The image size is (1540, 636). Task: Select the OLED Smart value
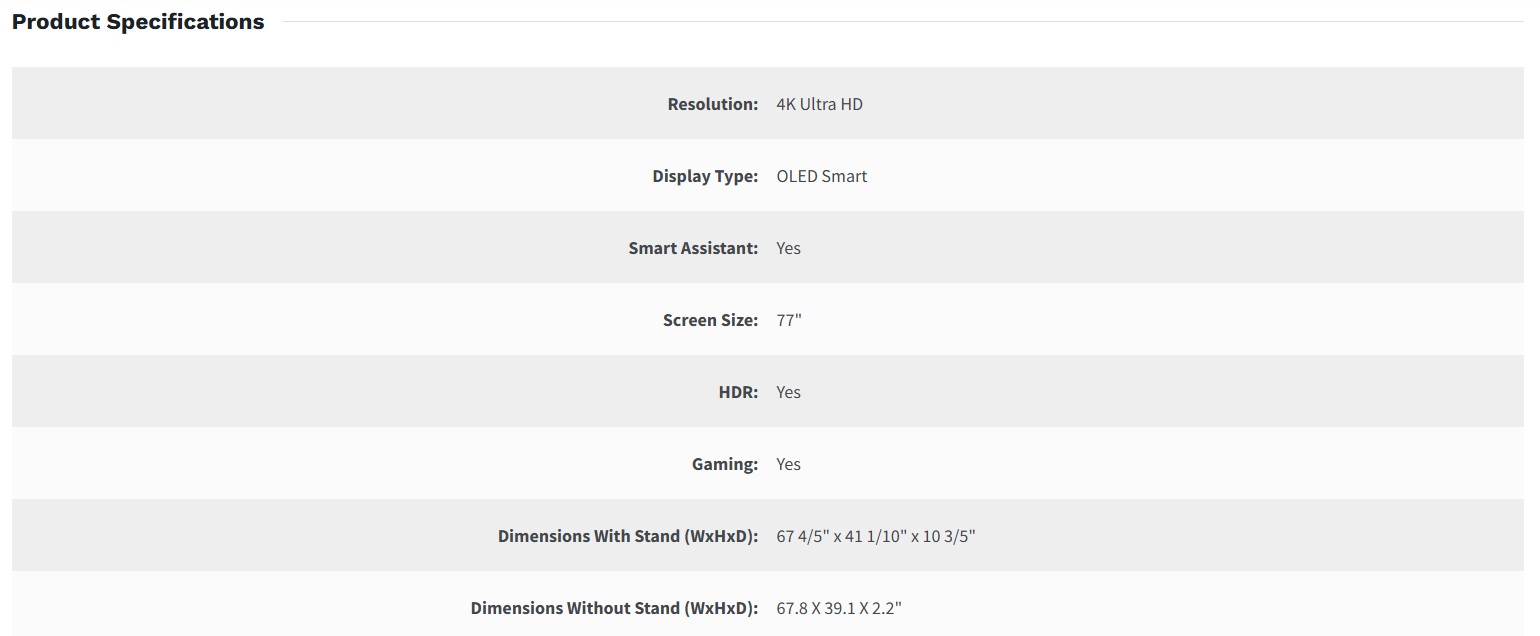[821, 176]
